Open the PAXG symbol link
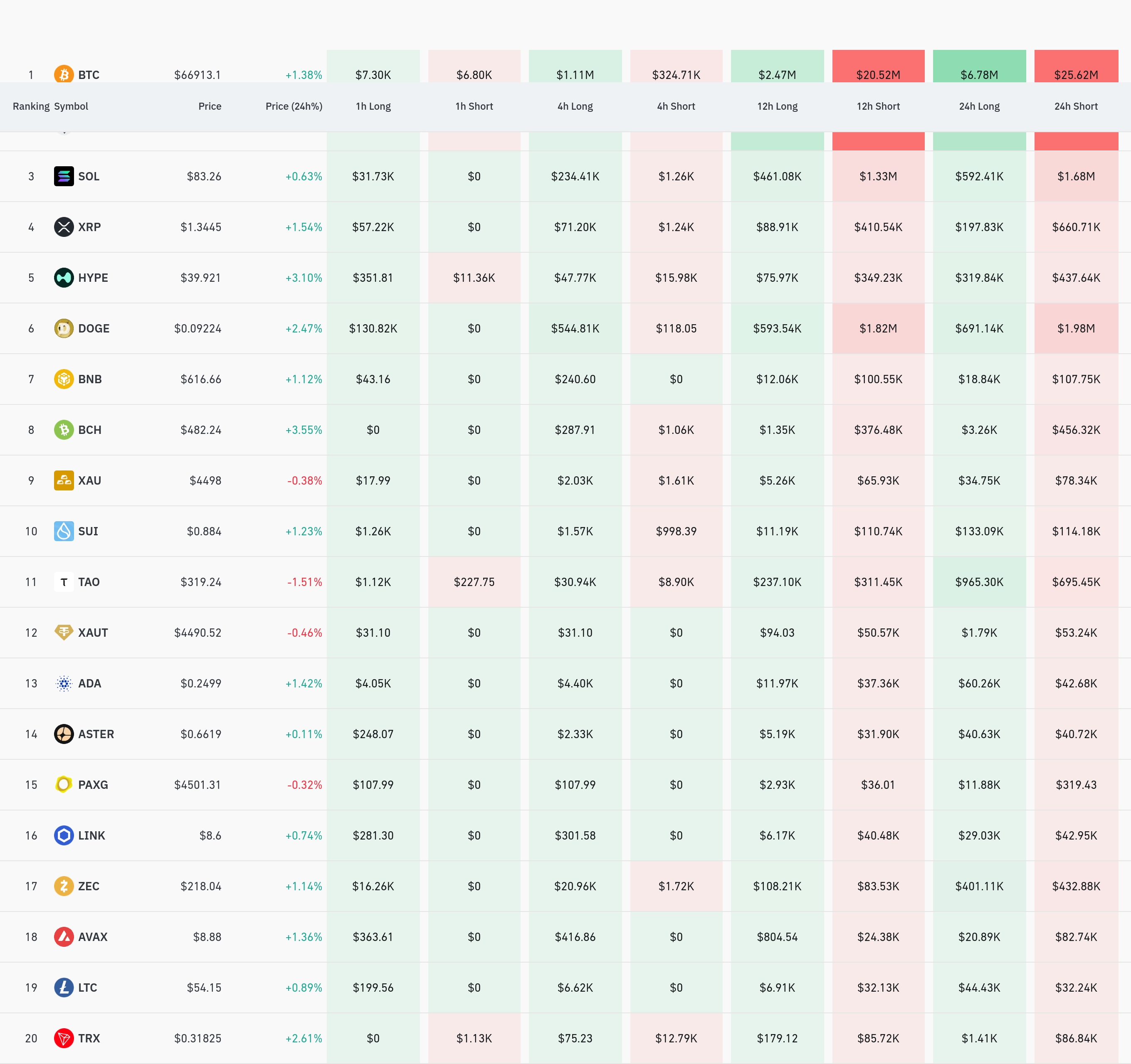The height and width of the screenshot is (1064, 1131). (93, 785)
